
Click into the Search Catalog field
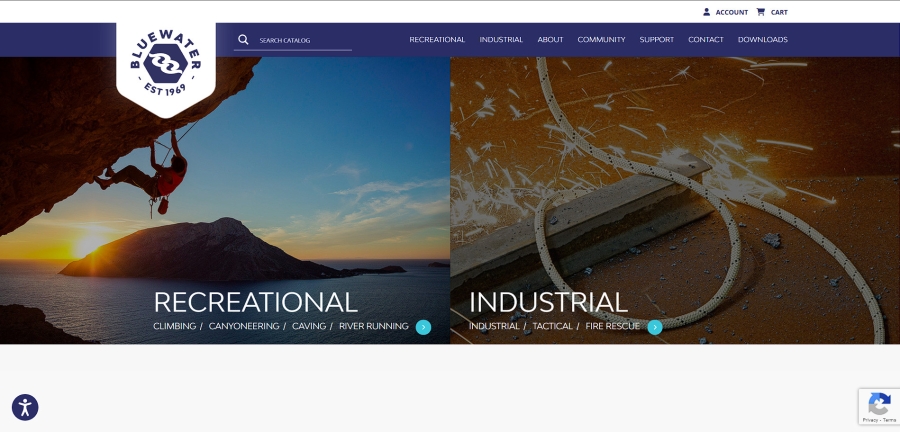tap(303, 40)
